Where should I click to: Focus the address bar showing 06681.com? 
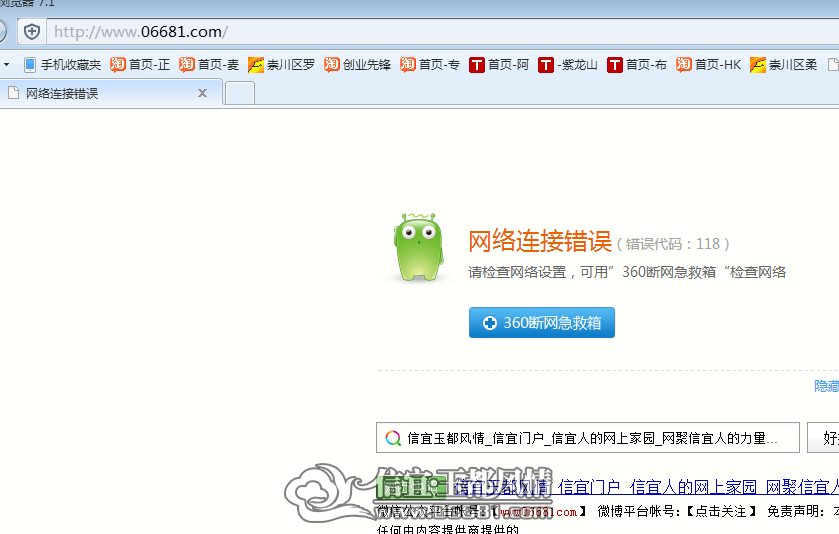[444, 32]
